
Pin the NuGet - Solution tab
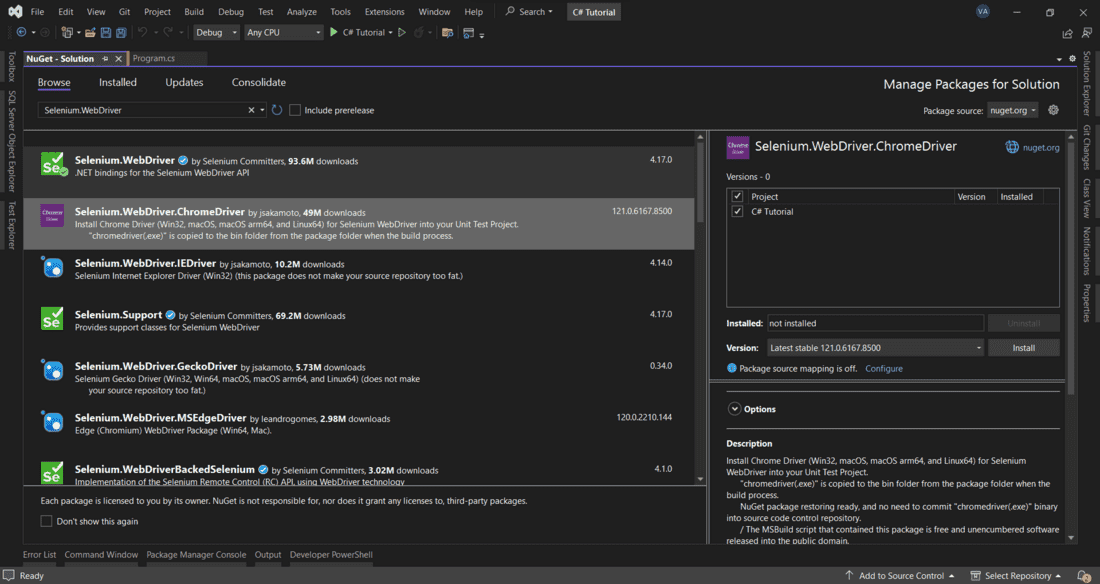click(105, 59)
